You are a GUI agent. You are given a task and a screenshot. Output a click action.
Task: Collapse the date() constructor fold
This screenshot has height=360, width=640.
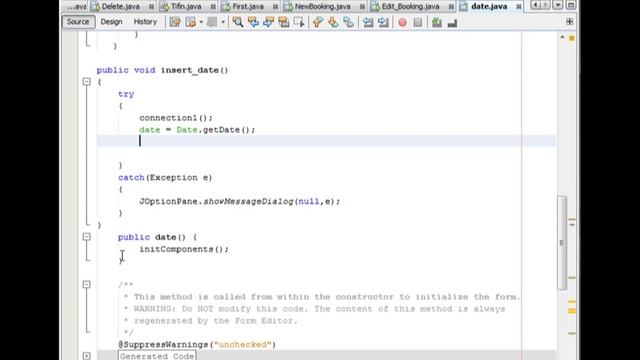point(87,237)
